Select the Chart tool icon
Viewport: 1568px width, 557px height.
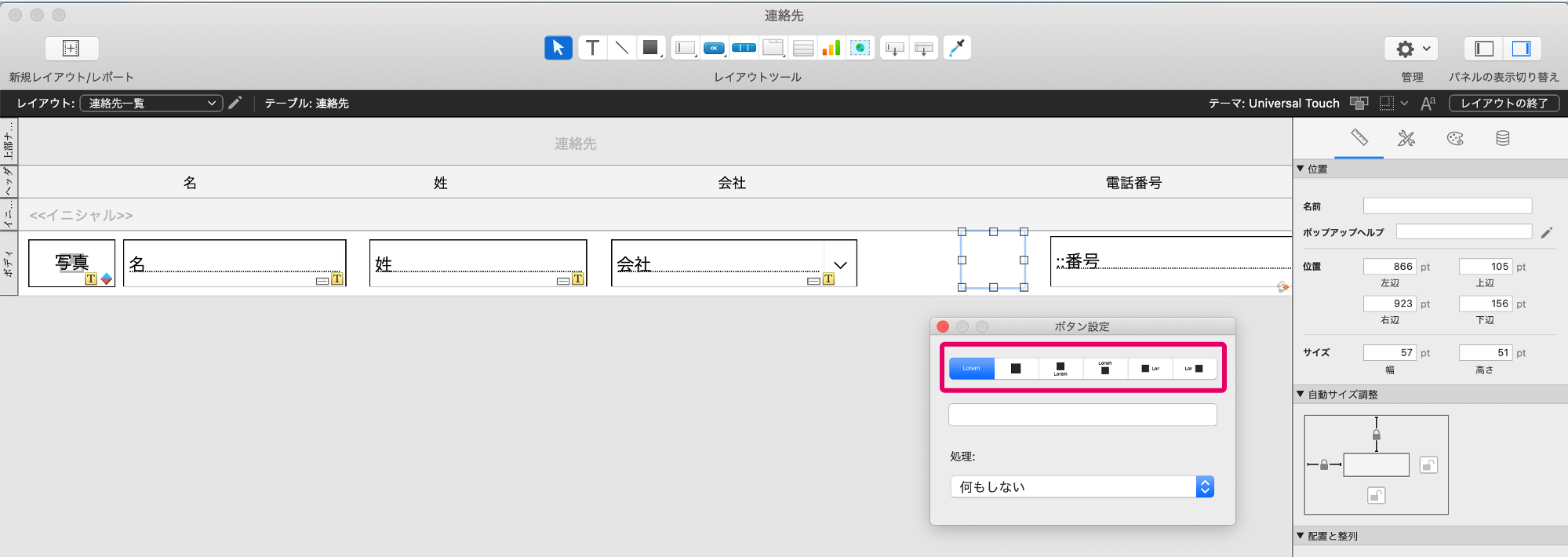click(831, 48)
